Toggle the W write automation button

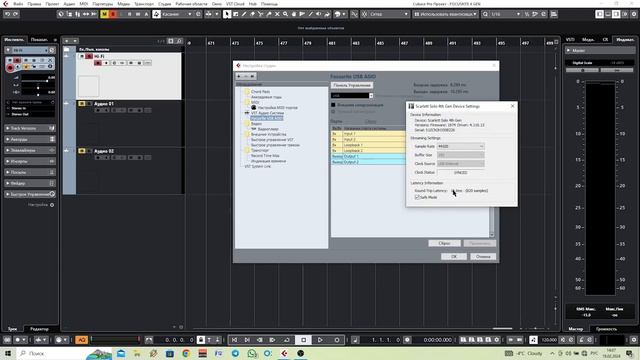138,14
